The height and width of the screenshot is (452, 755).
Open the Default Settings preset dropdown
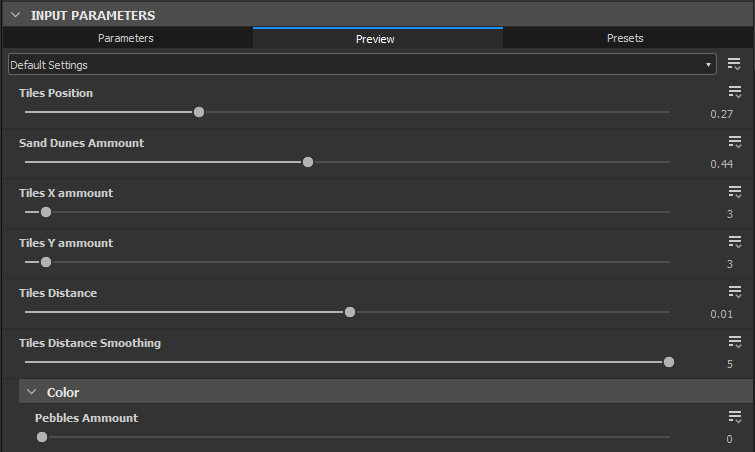click(x=362, y=65)
